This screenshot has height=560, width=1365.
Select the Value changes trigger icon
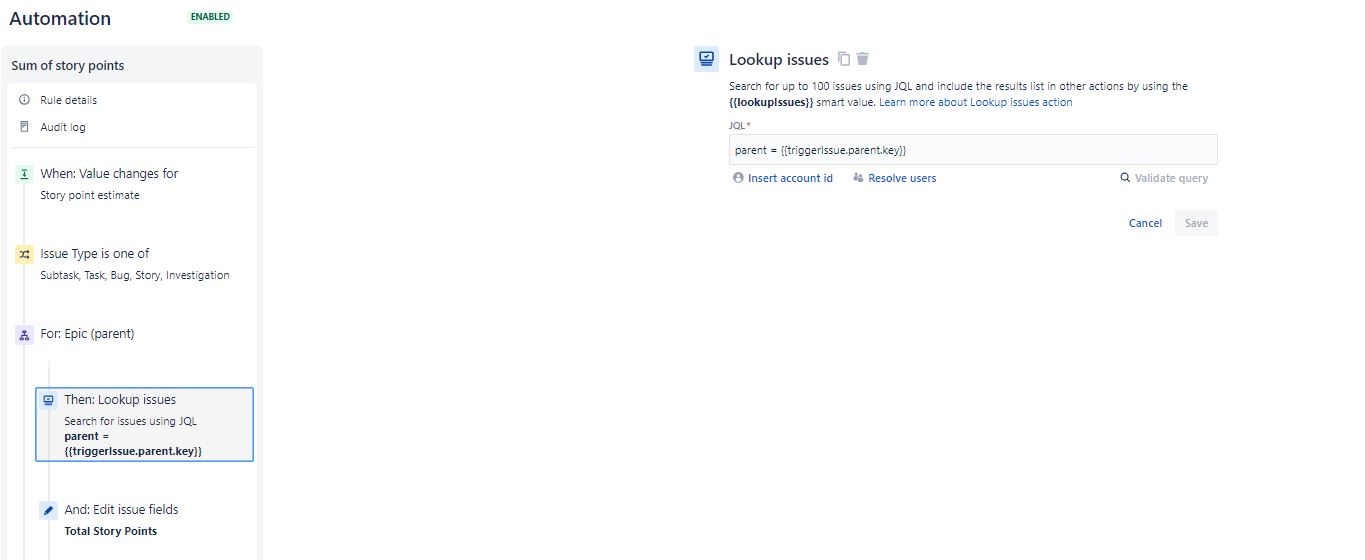pyautogui.click(x=25, y=174)
